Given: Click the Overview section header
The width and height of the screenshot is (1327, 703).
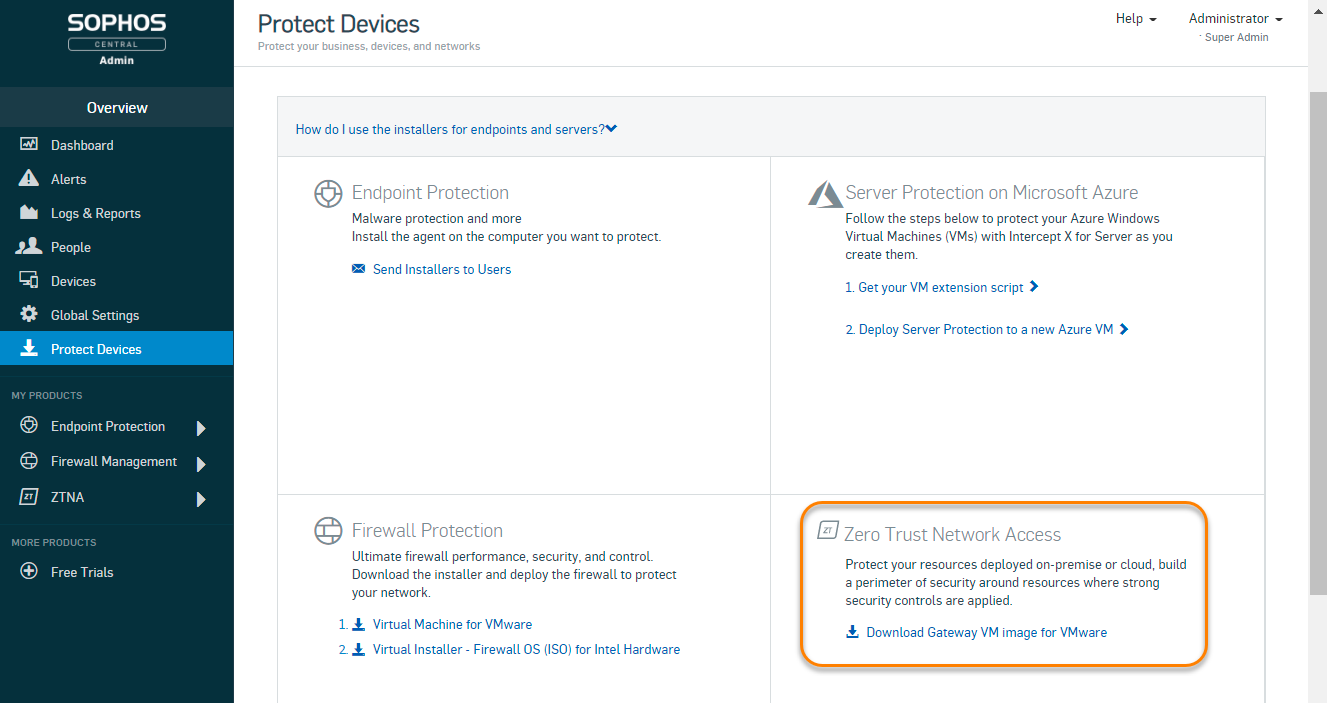Looking at the screenshot, I should click(117, 107).
